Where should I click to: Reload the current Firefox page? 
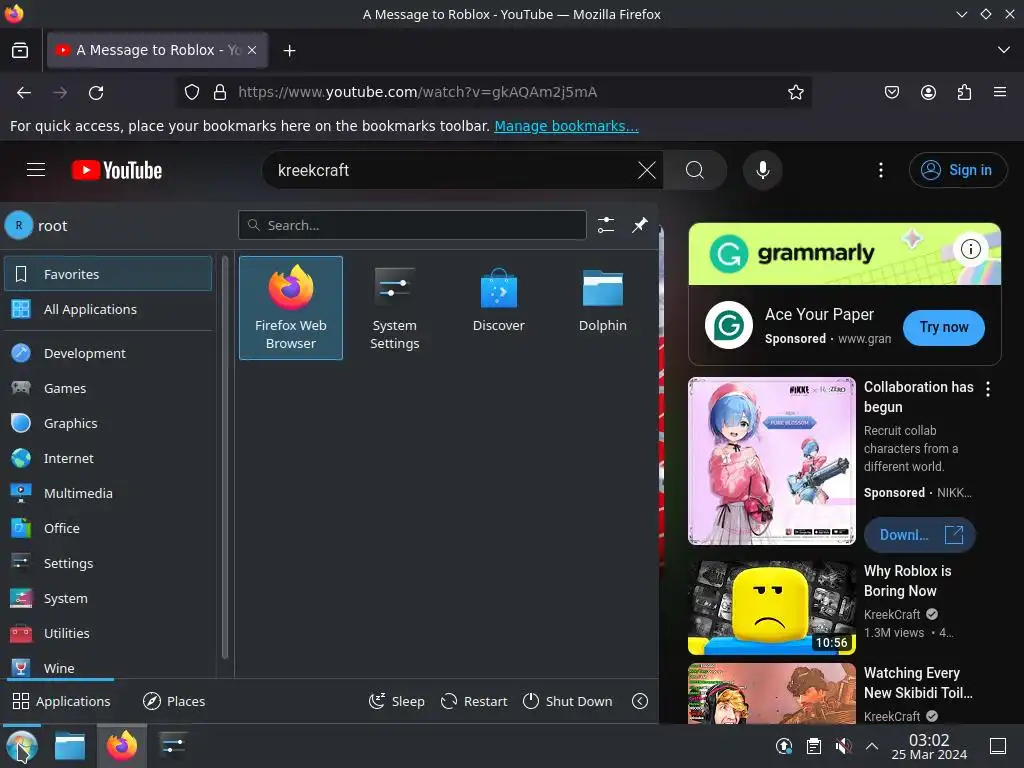(x=96, y=93)
